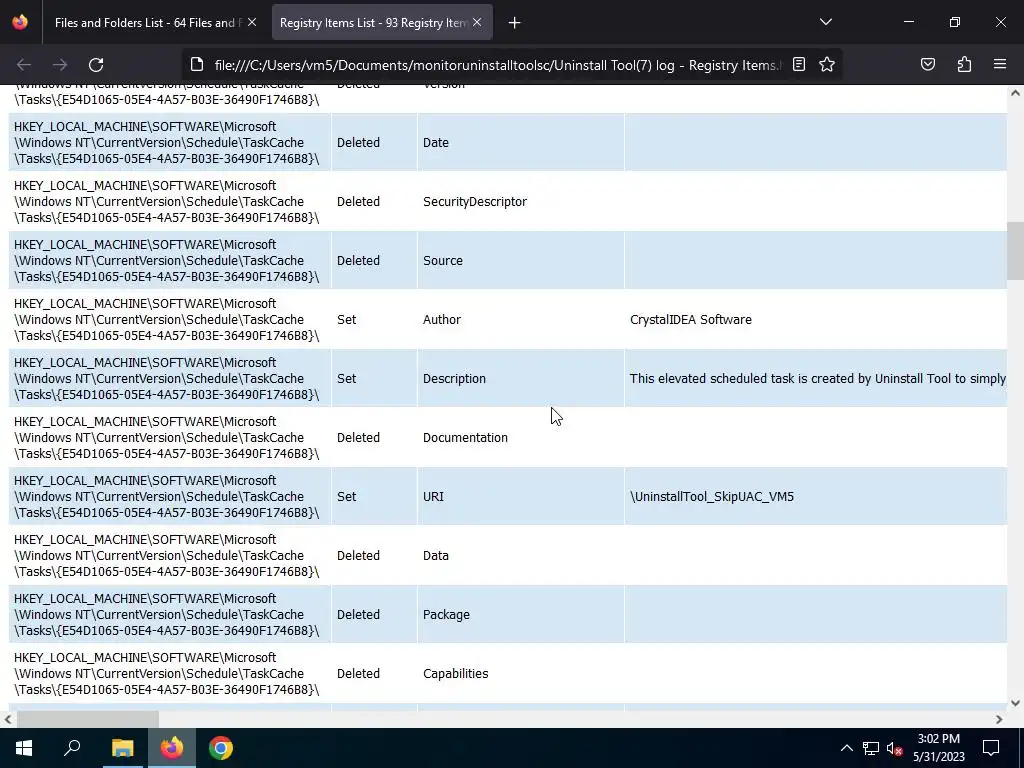Click the address bar URL field
The image size is (1024, 768).
pyautogui.click(x=498, y=65)
